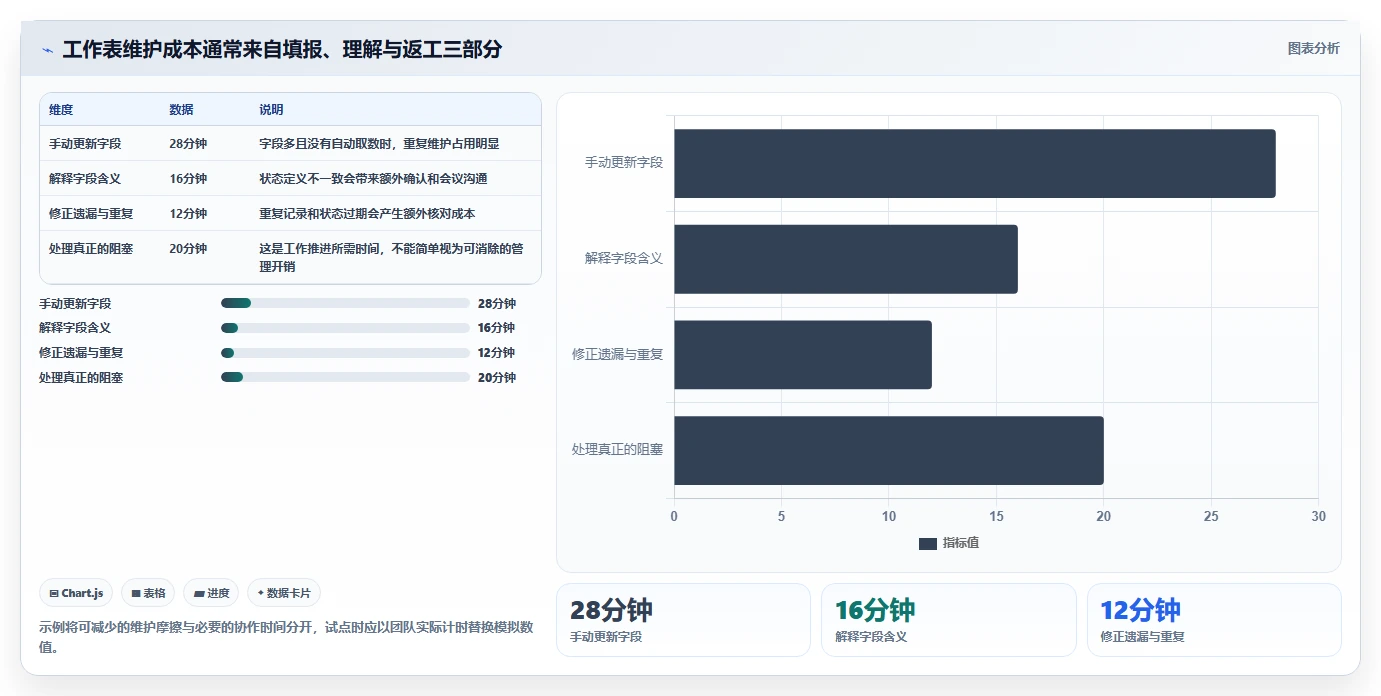Viewport: 1381px width, 696px height.
Task: Click the 维度 column header
Action: (x=61, y=110)
